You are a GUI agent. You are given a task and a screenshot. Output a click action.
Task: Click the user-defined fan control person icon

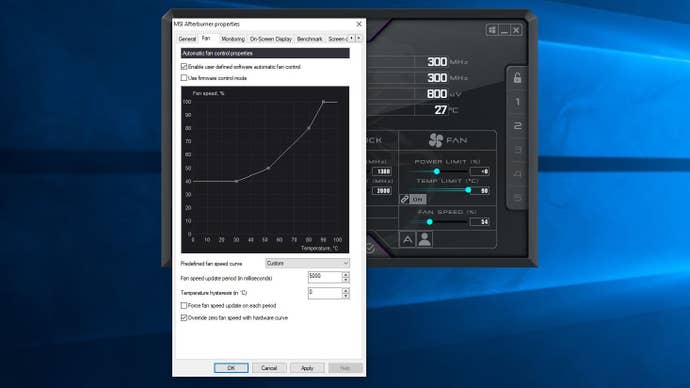coord(425,240)
